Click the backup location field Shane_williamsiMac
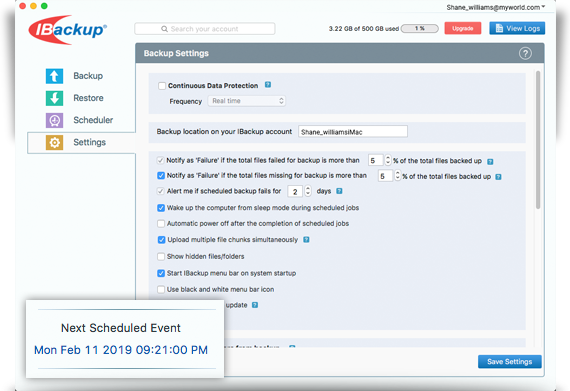 (353, 132)
